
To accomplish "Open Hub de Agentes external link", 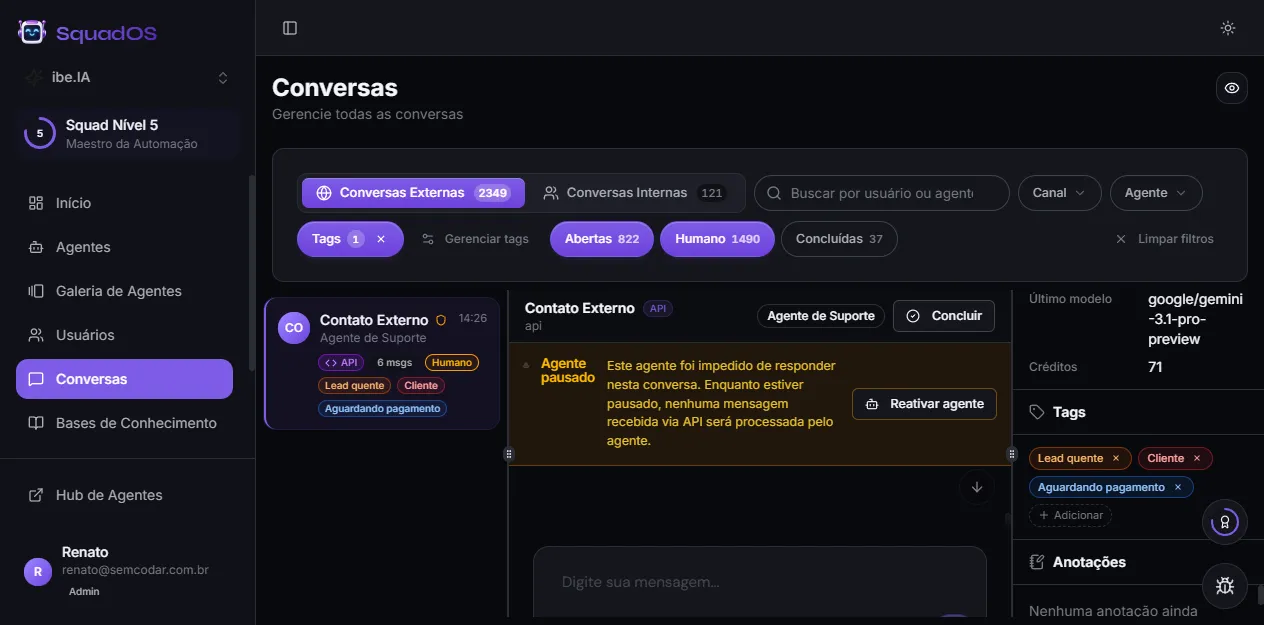I will pos(124,495).
